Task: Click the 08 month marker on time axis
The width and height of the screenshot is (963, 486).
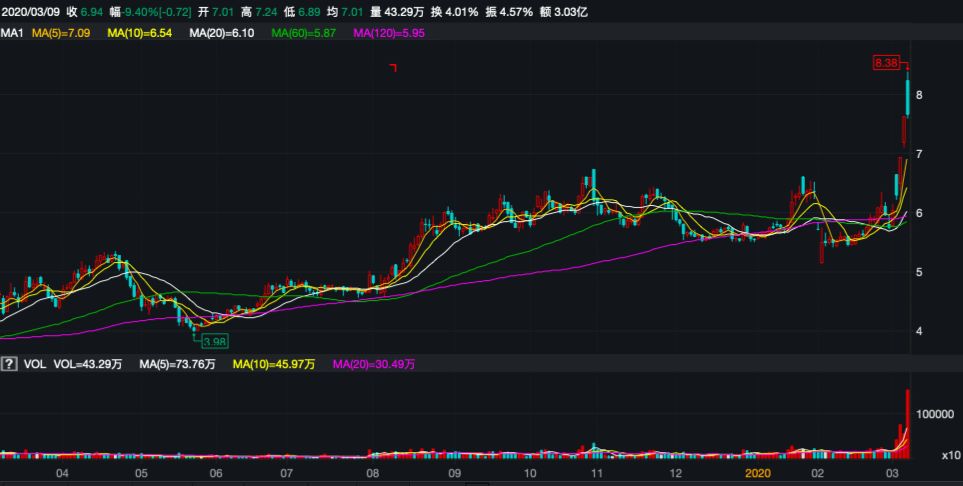Action: coord(372,472)
